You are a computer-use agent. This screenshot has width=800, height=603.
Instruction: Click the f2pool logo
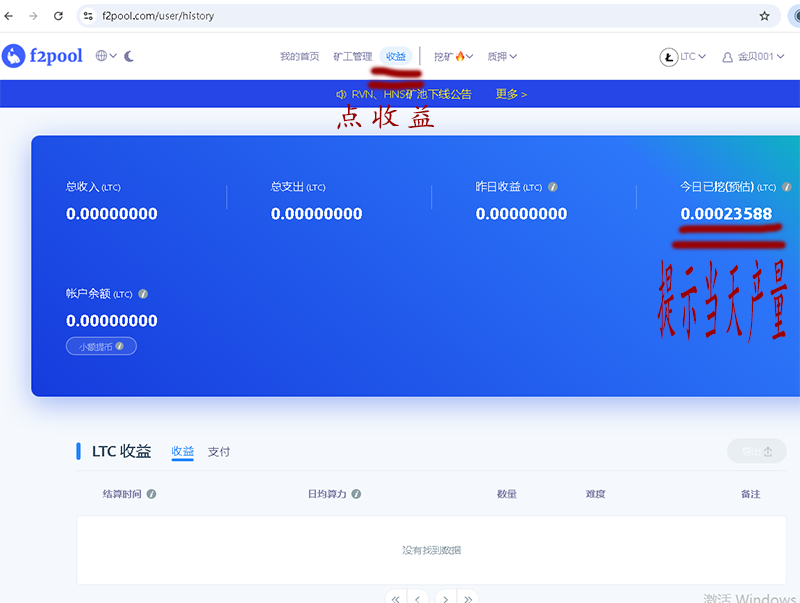tap(42, 57)
